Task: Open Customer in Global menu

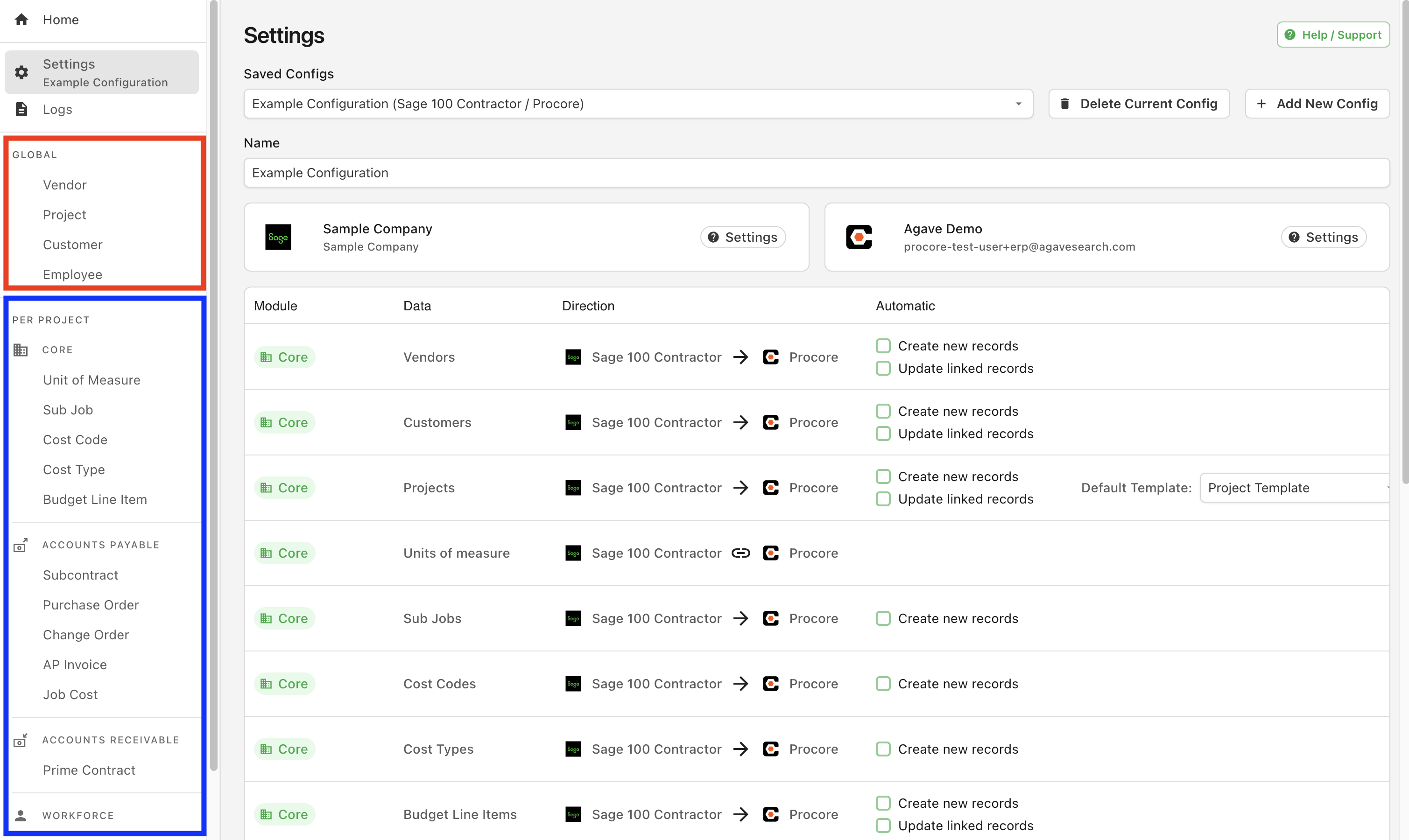Action: tap(72, 245)
